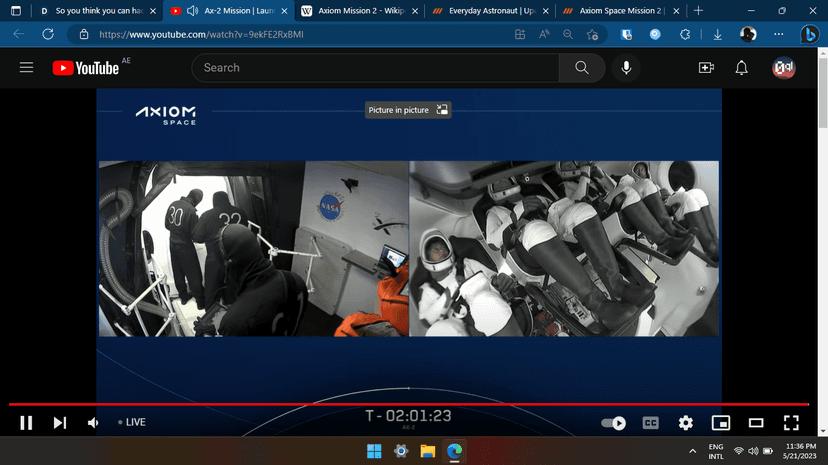This screenshot has width=828, height=465.
Task: Click the search magnifier button
Action: coord(582,68)
